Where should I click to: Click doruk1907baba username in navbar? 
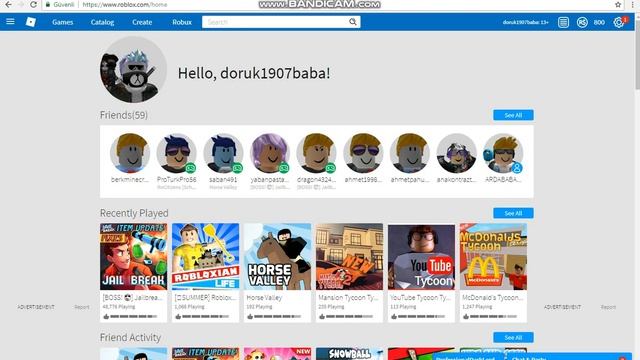point(525,22)
